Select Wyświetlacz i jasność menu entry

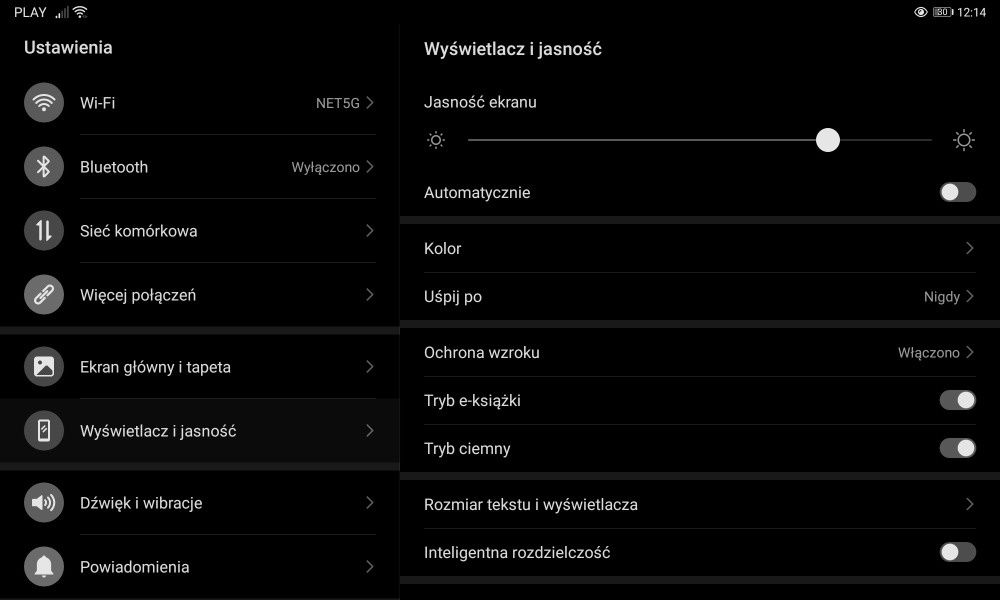tap(200, 430)
